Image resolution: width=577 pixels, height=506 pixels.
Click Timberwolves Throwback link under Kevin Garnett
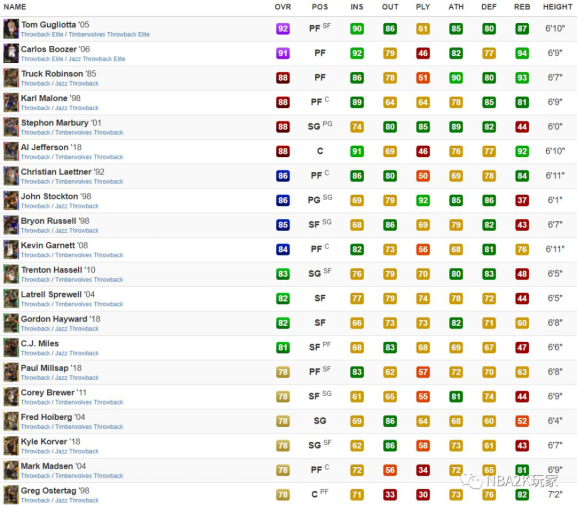point(89,255)
